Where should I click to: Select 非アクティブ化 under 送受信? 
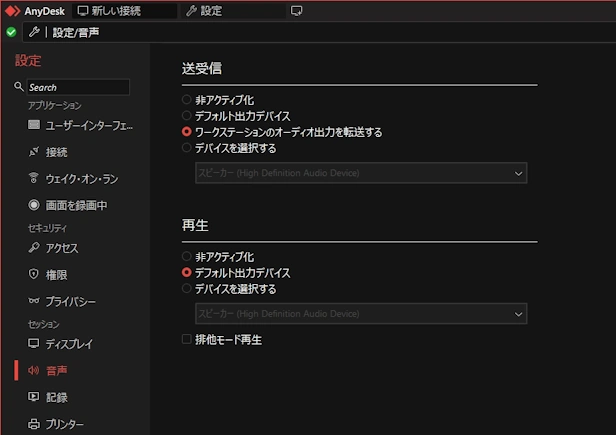187,100
